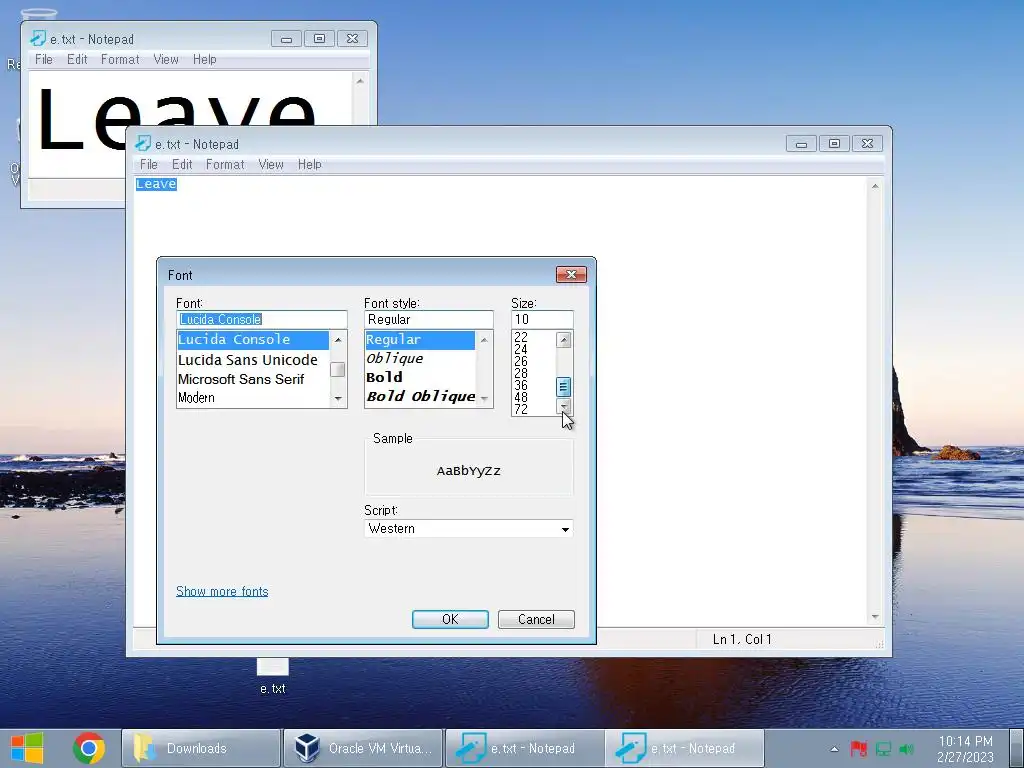Open the Windows Start menu
Viewport: 1024px width, 768px height.
point(27,748)
